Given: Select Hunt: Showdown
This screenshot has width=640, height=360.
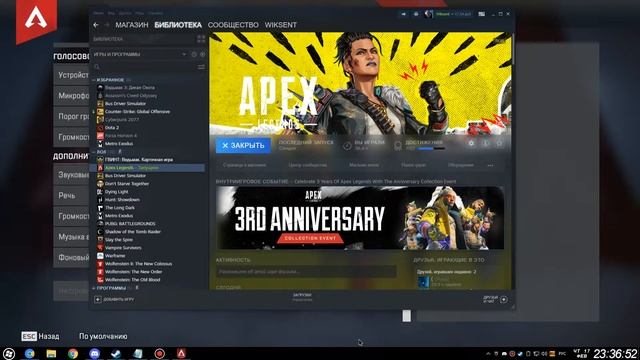Looking at the screenshot, I should (x=122, y=200).
